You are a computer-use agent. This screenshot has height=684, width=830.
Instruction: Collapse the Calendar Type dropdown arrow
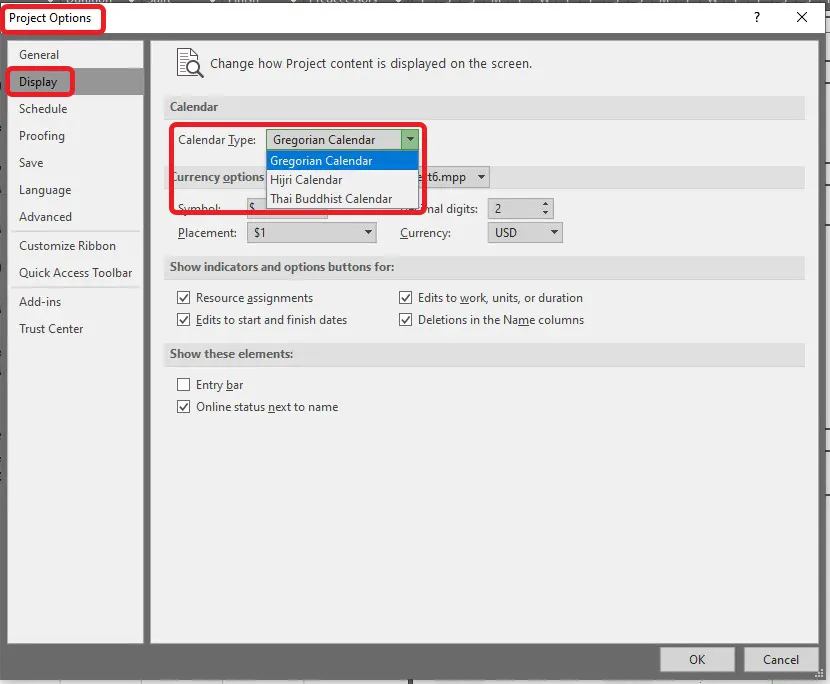coord(409,140)
